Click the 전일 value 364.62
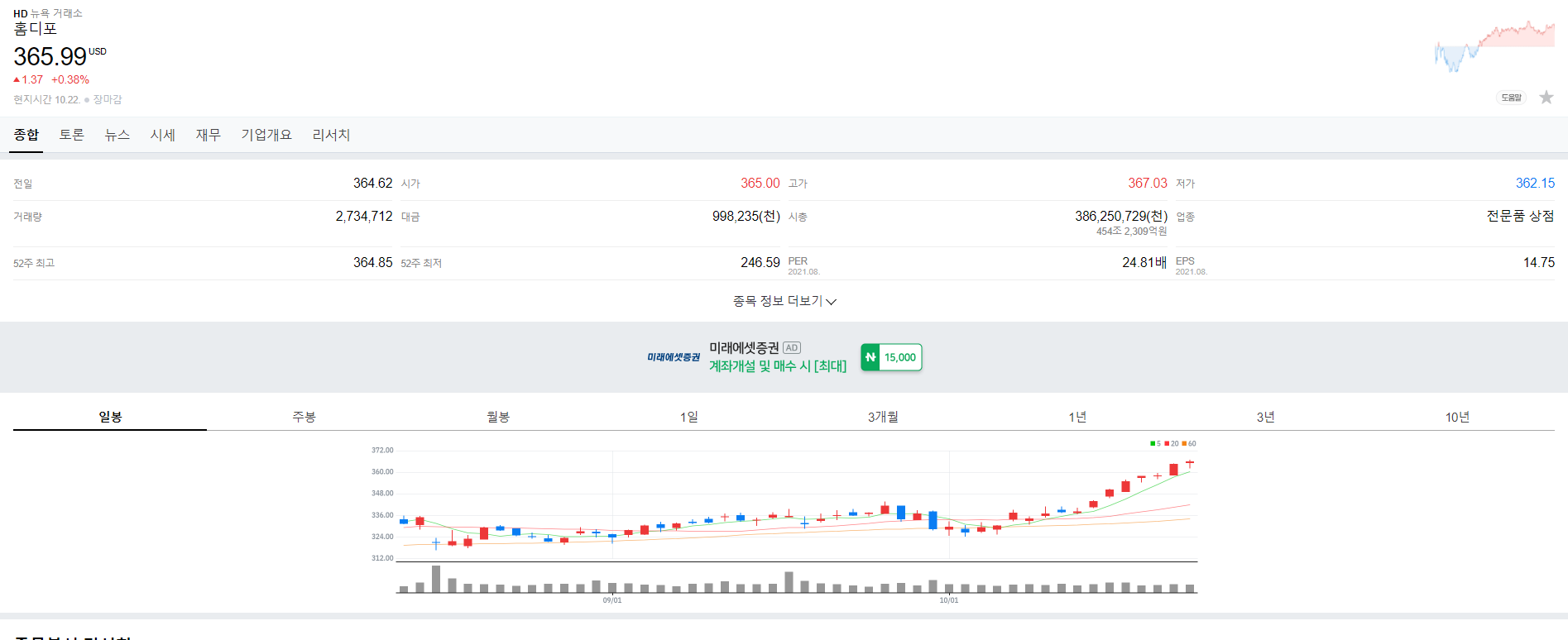Image resolution: width=1568 pixels, height=640 pixels. coord(372,183)
